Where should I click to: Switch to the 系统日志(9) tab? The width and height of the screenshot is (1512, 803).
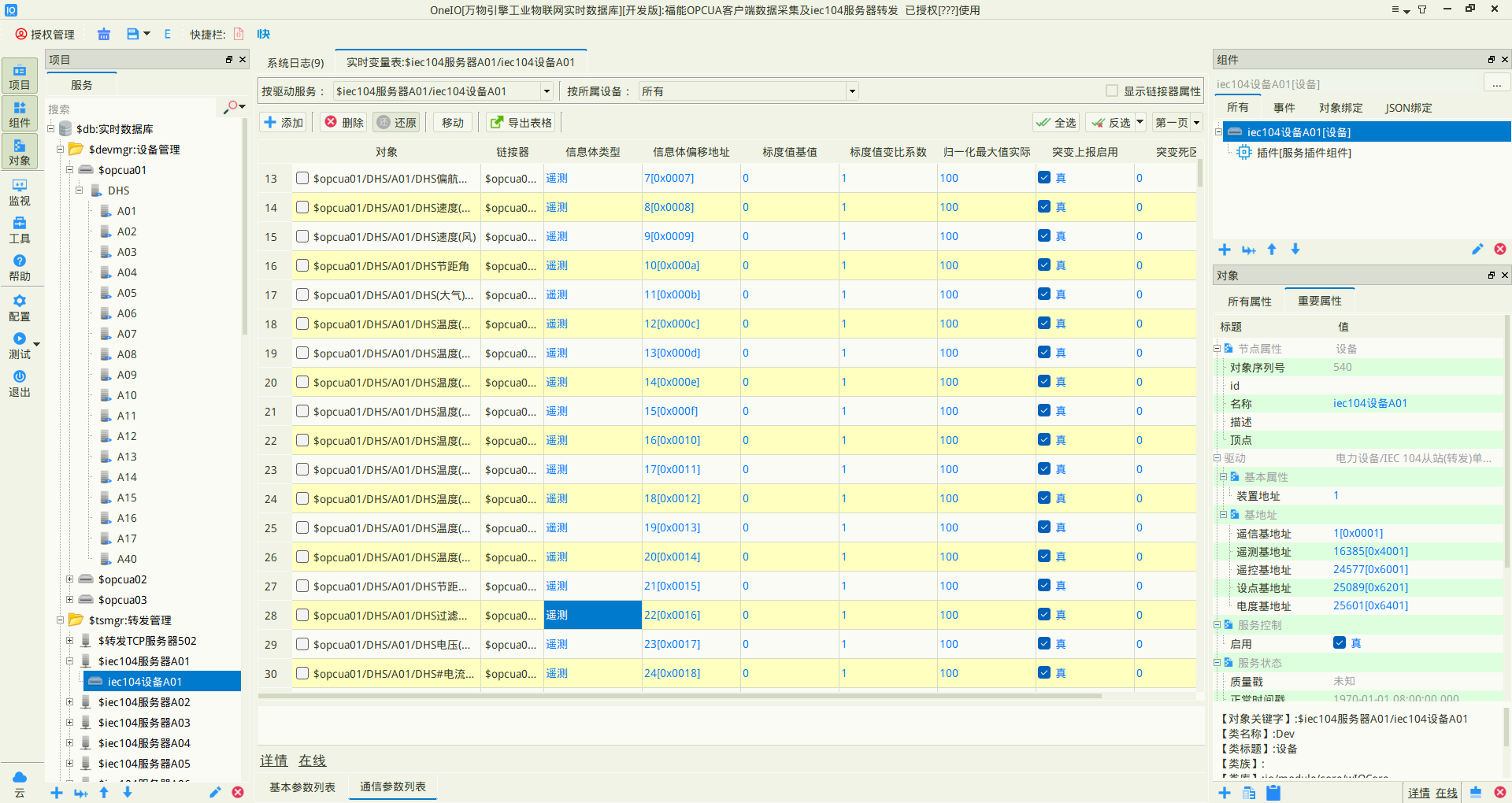click(x=295, y=62)
